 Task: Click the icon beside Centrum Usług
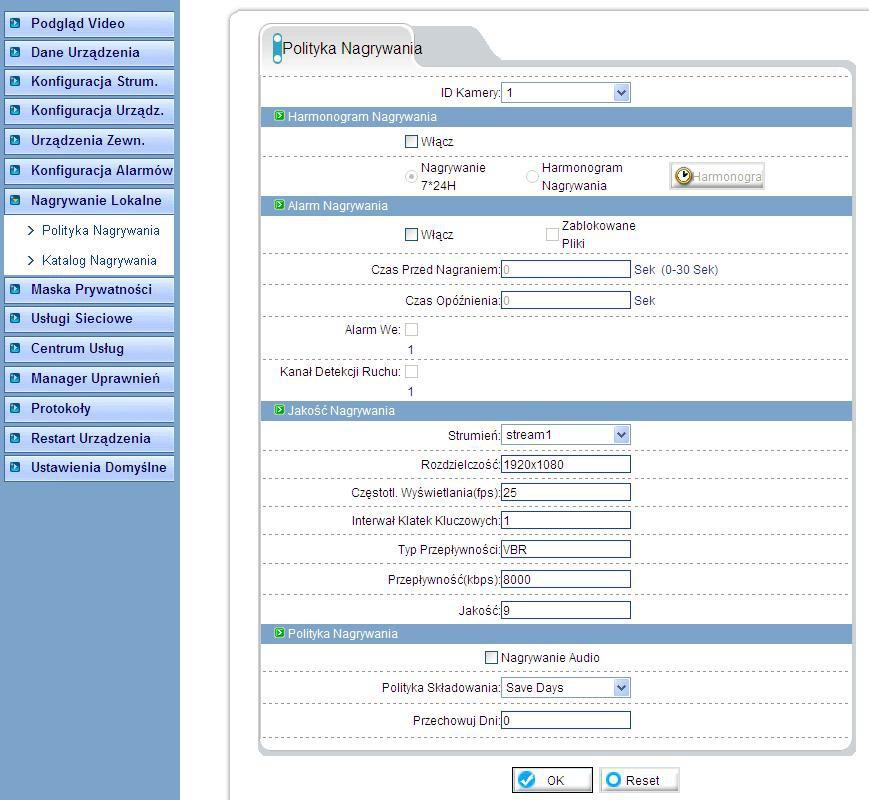point(15,348)
